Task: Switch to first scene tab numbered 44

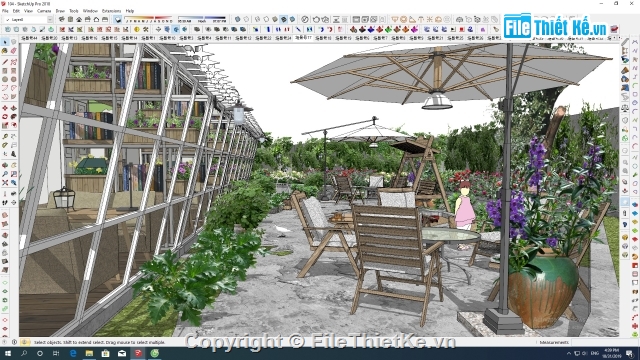Action: pos(29,38)
